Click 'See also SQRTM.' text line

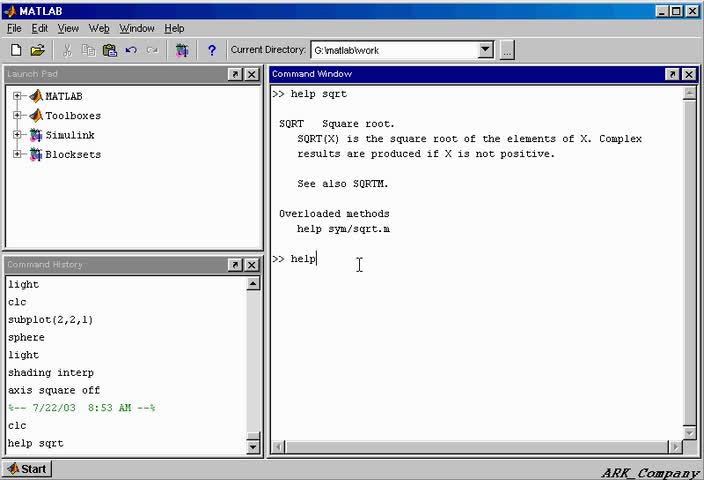343,184
